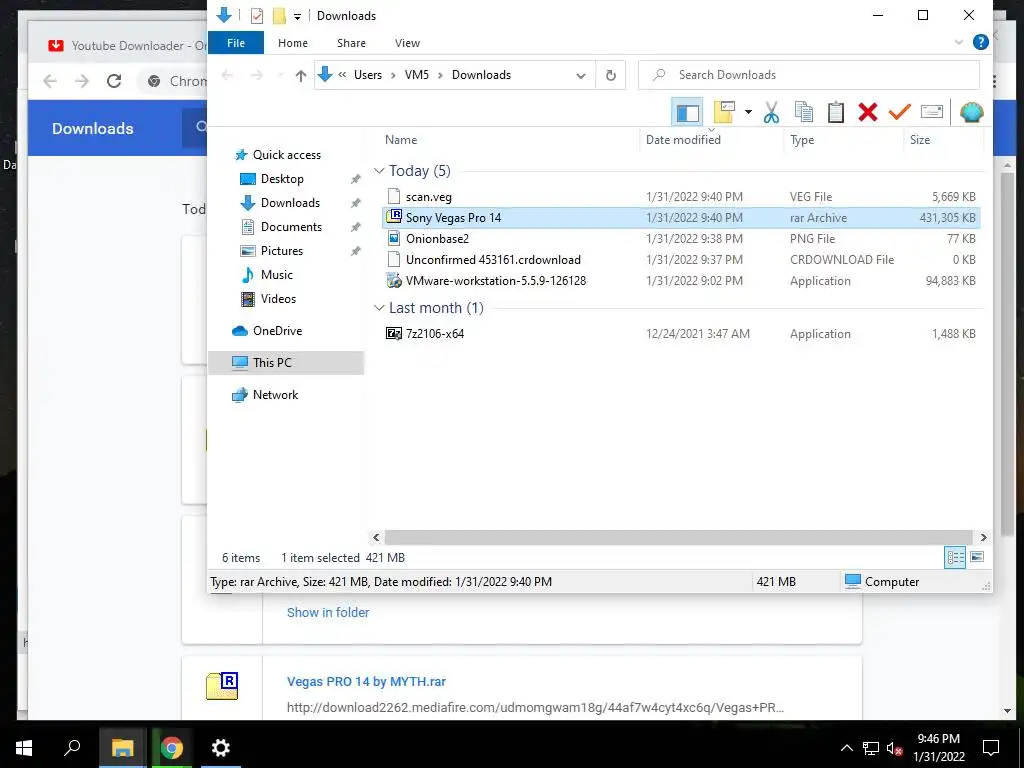Click the Rename toolbar icon
The image size is (1024, 768).
coord(931,112)
